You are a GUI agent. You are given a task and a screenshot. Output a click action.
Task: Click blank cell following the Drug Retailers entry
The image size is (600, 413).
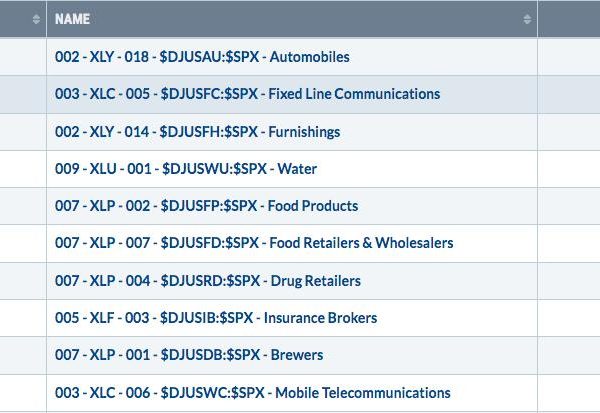coord(569,281)
